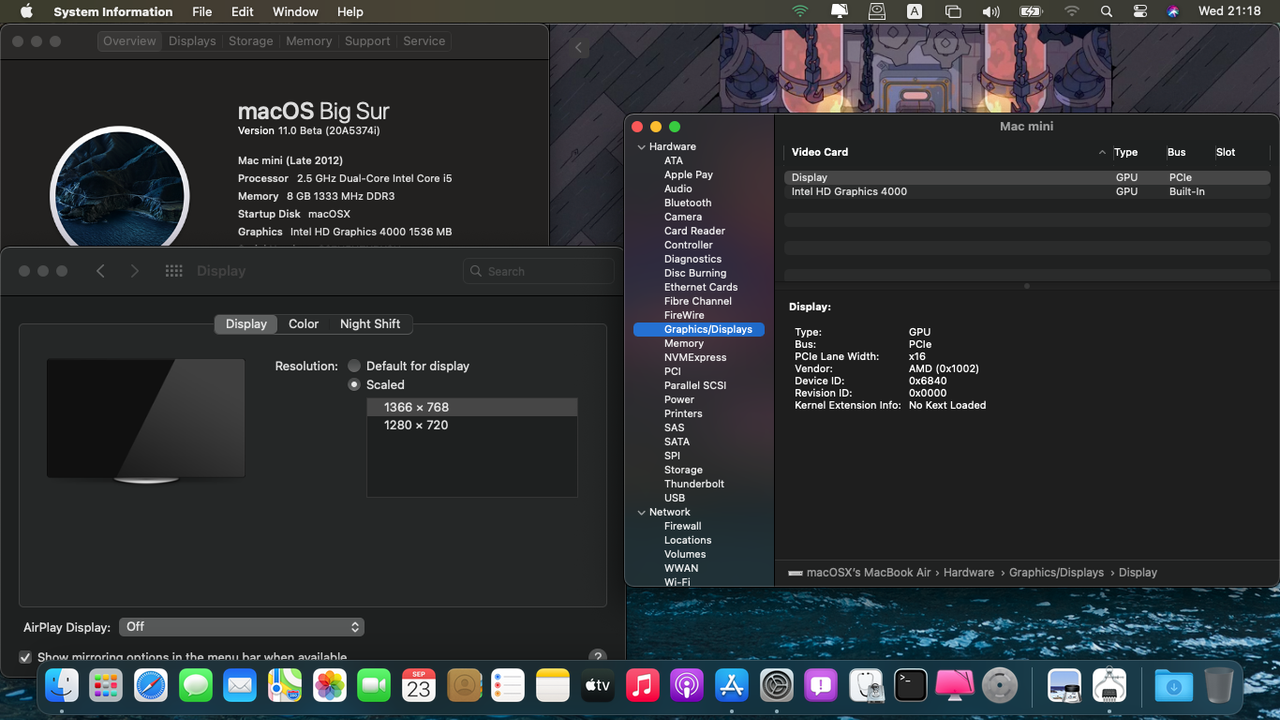Viewport: 1280px width, 720px height.
Task: Select Default for display resolution option
Action: pos(354,366)
